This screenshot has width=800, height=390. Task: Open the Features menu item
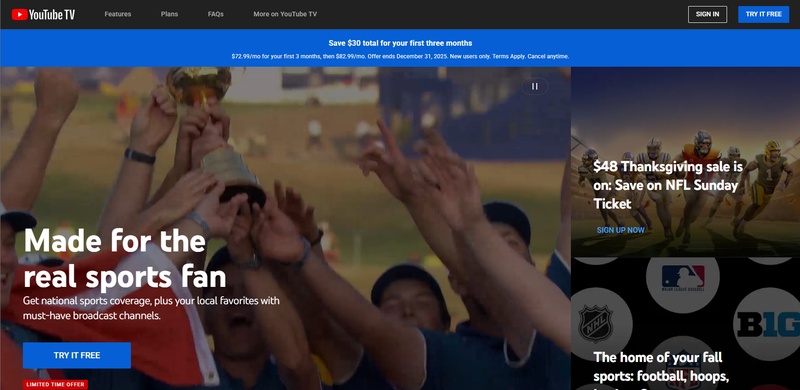tap(118, 14)
